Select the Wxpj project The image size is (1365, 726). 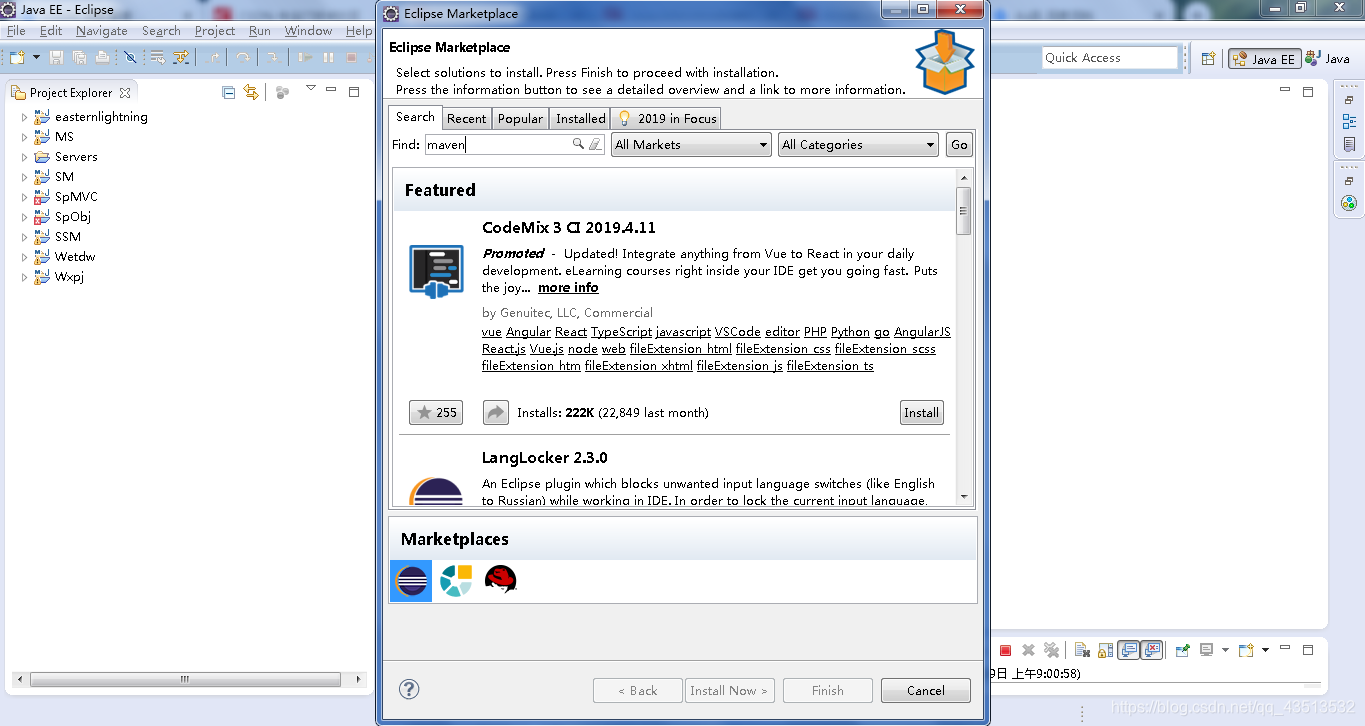coord(69,277)
